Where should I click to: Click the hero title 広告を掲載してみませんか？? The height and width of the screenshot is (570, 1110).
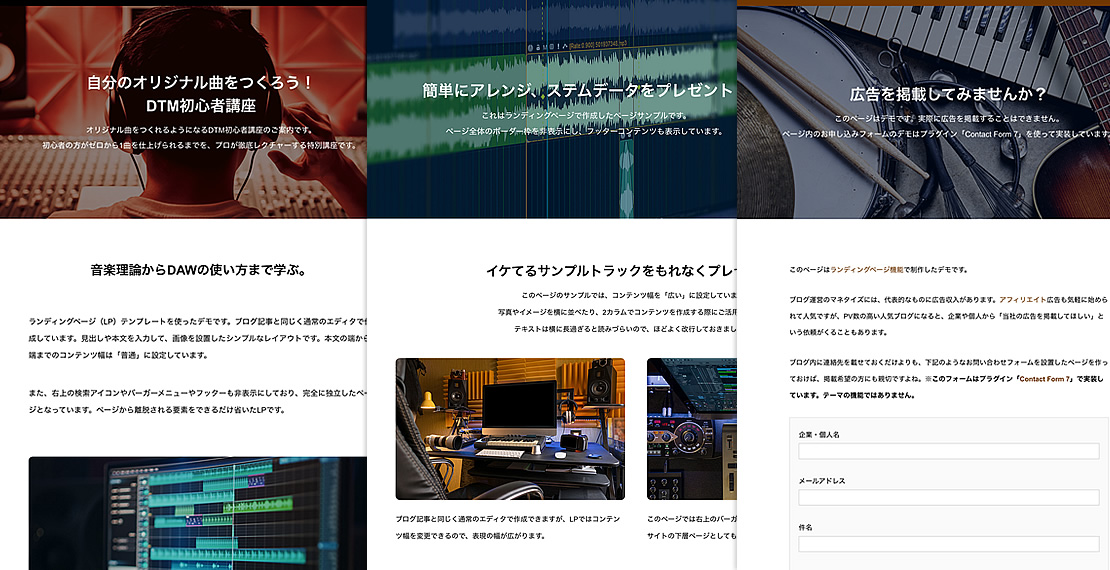[947, 95]
